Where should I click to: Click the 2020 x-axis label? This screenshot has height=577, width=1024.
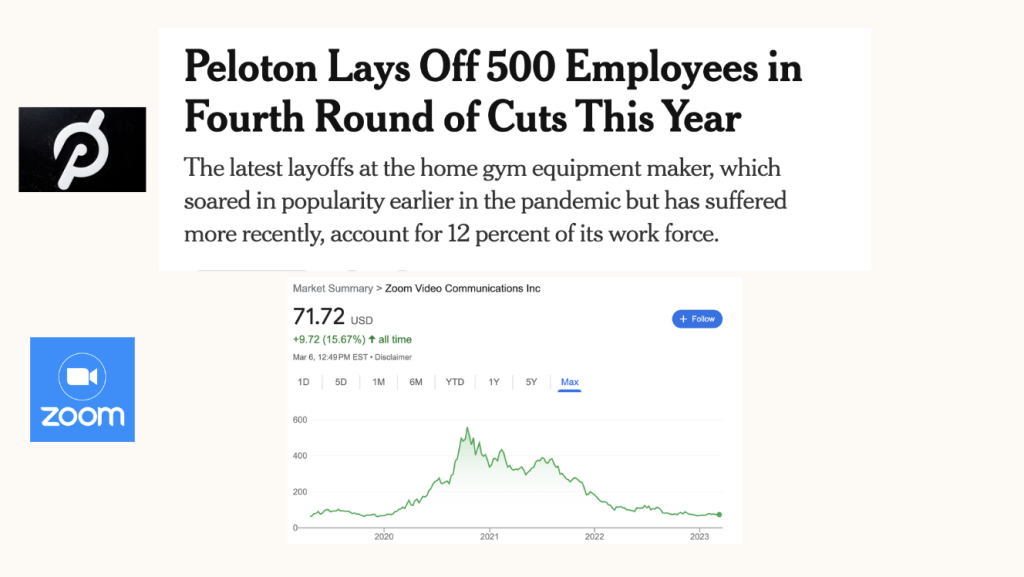point(384,537)
